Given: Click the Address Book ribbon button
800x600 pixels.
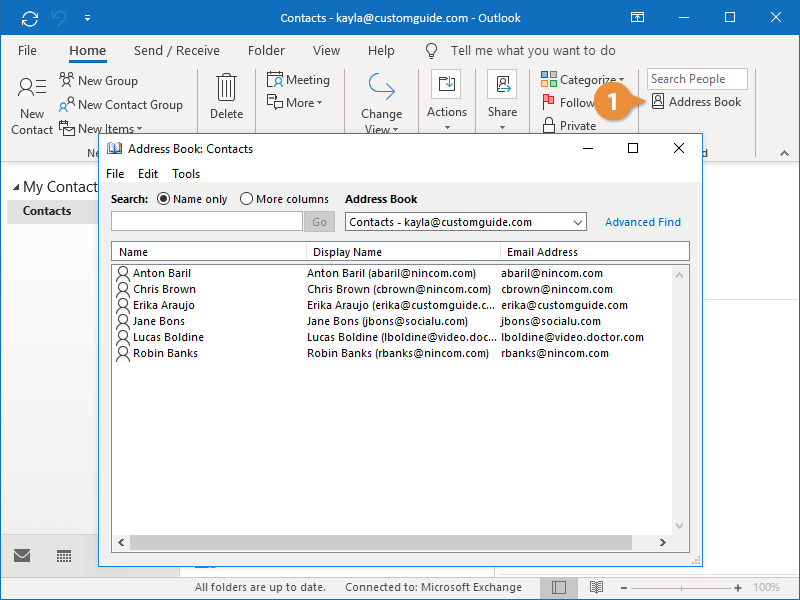Looking at the screenshot, I should pos(697,102).
